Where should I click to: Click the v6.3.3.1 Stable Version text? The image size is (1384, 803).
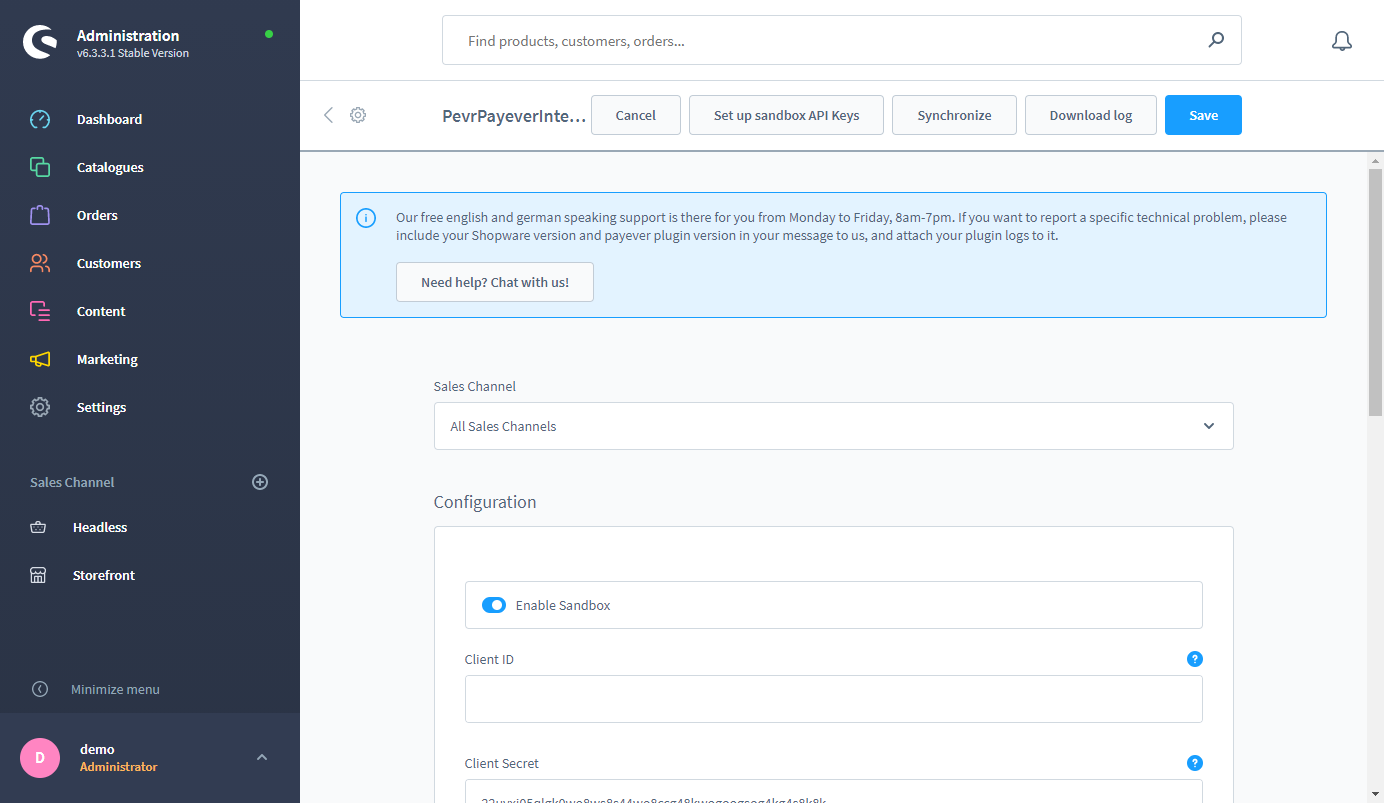click(x=133, y=53)
